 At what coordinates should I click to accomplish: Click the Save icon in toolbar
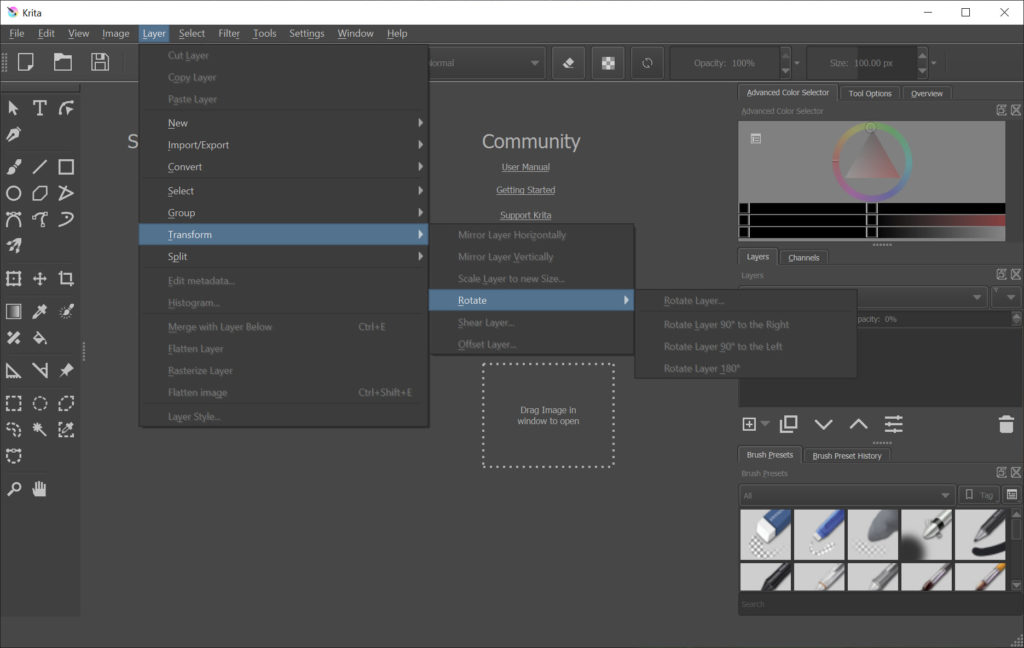(100, 62)
